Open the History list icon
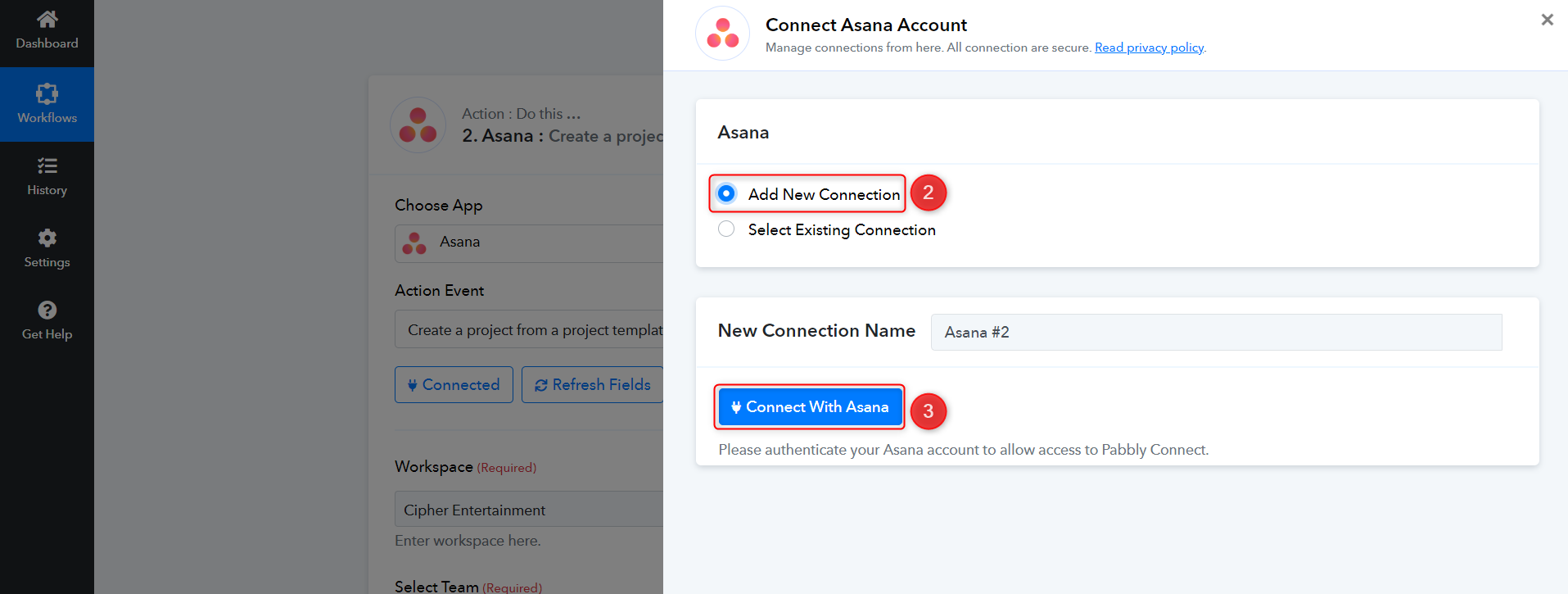This screenshot has width=1568, height=594. (47, 166)
